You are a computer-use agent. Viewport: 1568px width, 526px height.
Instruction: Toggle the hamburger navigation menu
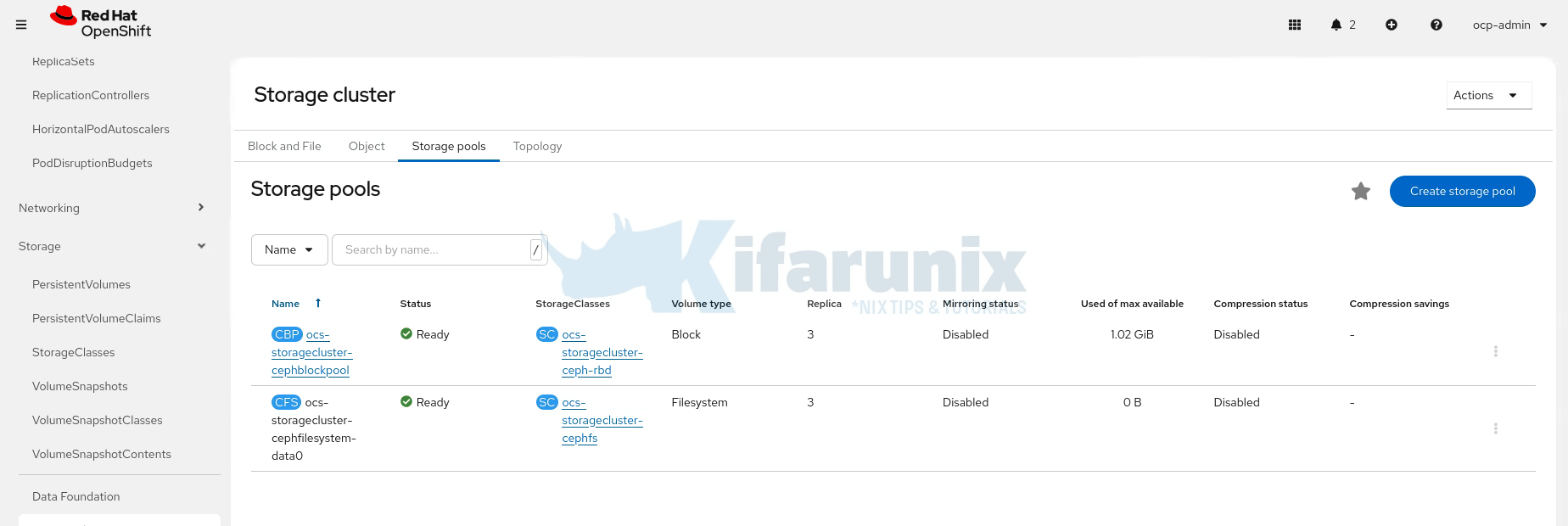(x=21, y=25)
